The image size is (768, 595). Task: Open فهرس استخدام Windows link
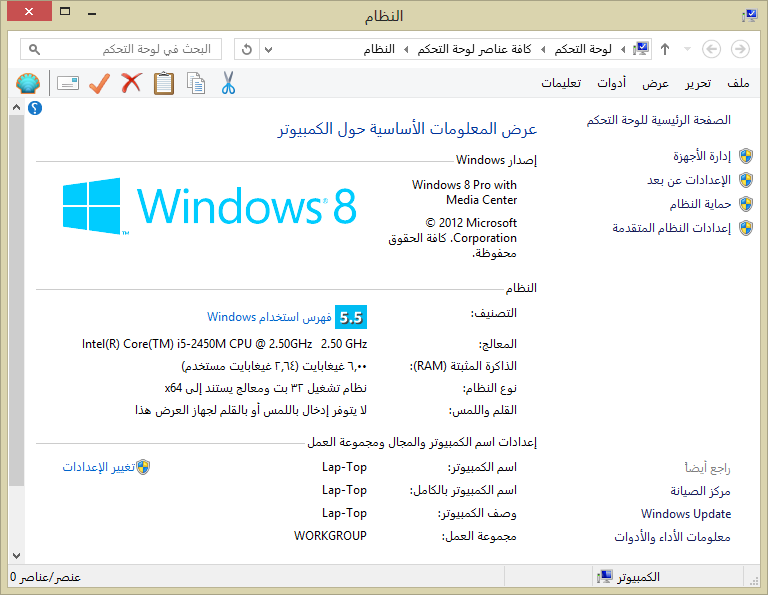(x=269, y=317)
